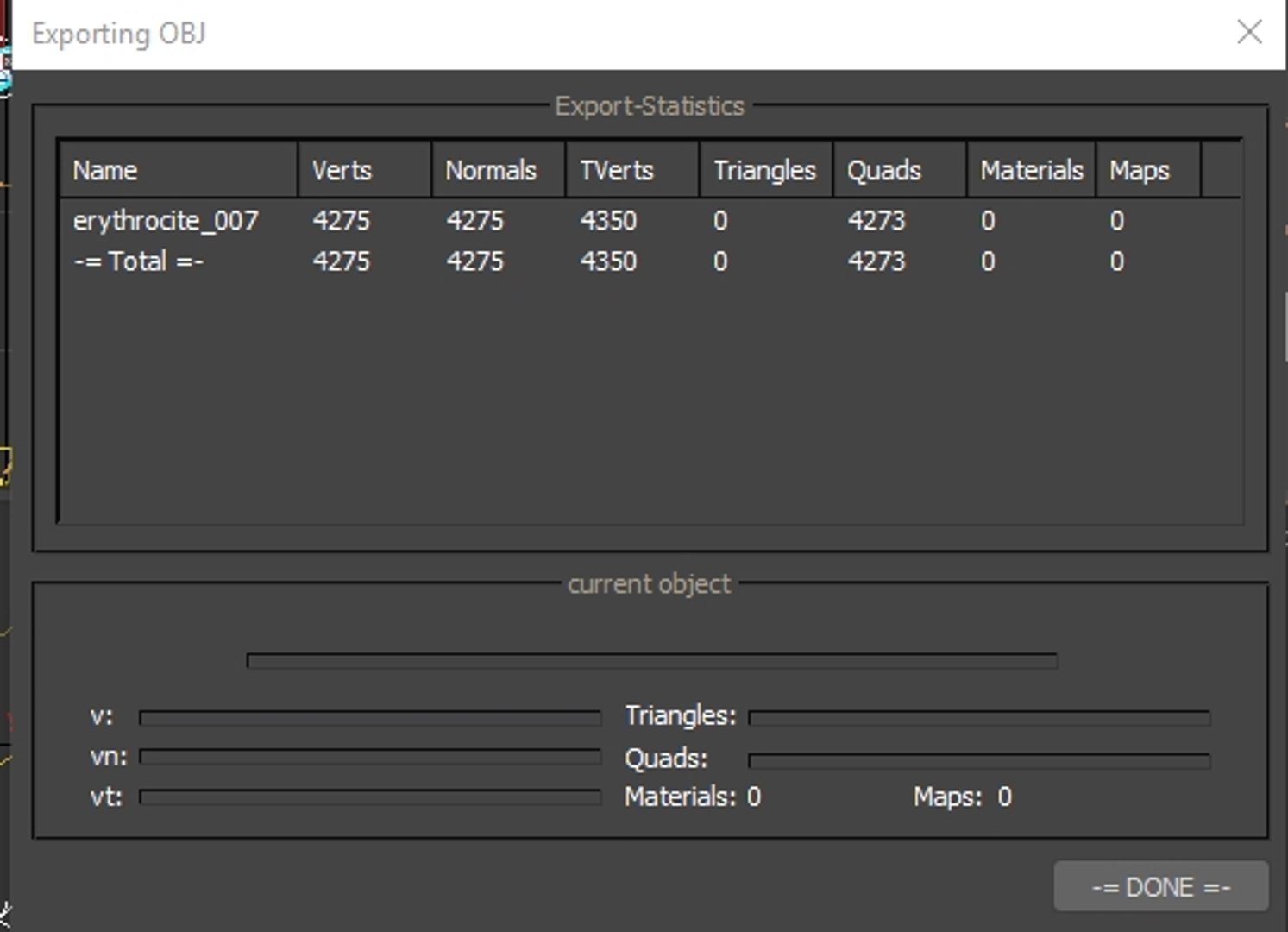Click the blank header after Maps
Screen dimensions: 1288x932
(x=1221, y=170)
